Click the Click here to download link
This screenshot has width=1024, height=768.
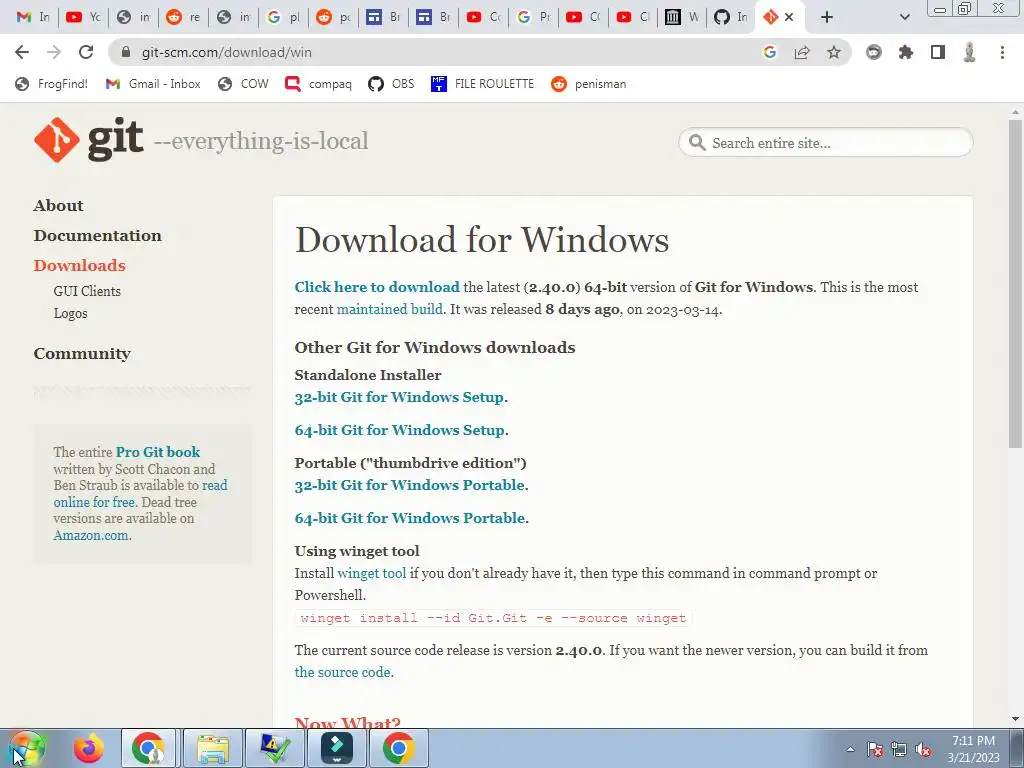point(377,287)
